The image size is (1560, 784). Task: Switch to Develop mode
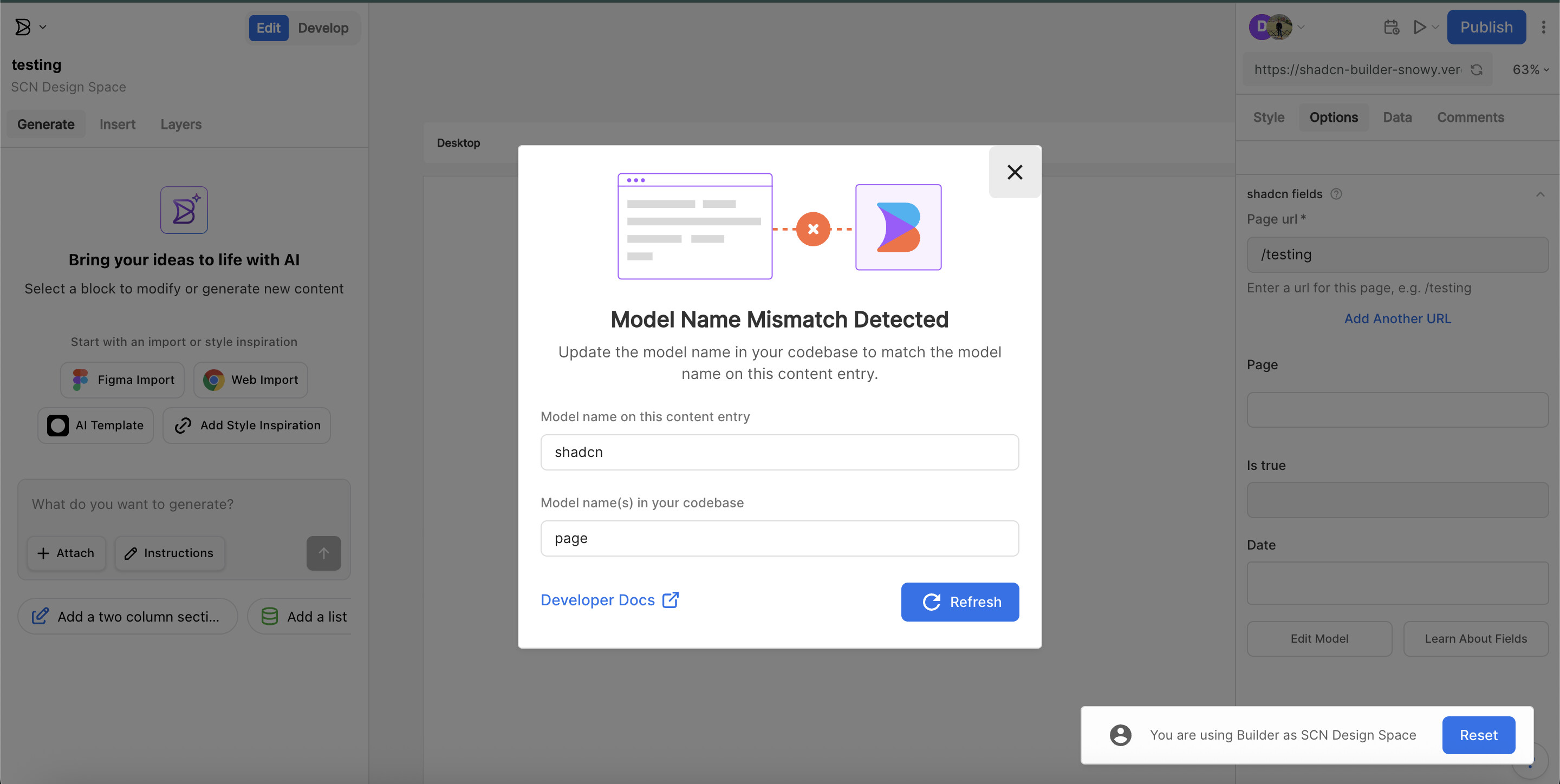pos(323,28)
